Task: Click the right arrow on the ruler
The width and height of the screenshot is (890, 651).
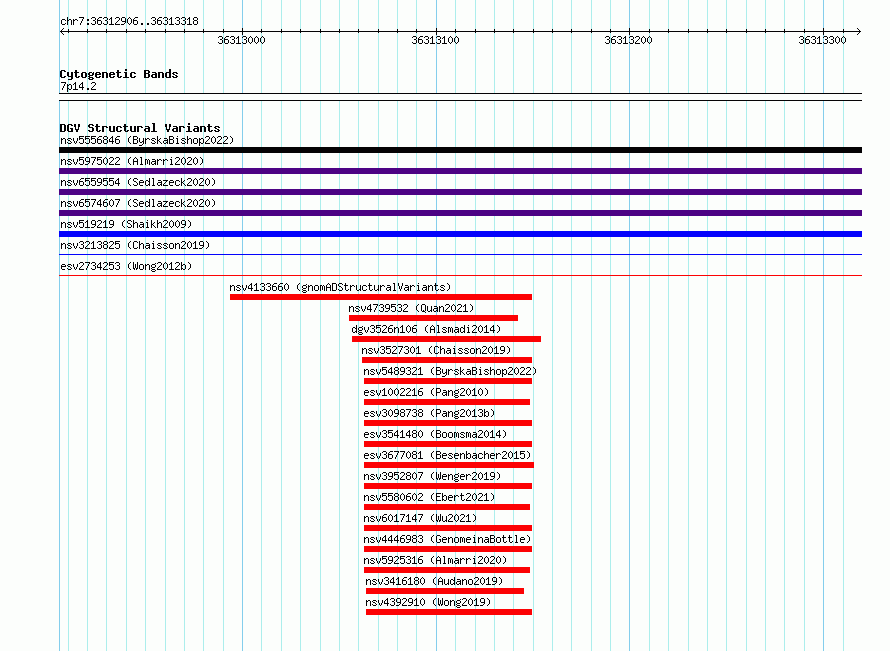Action: 859,32
